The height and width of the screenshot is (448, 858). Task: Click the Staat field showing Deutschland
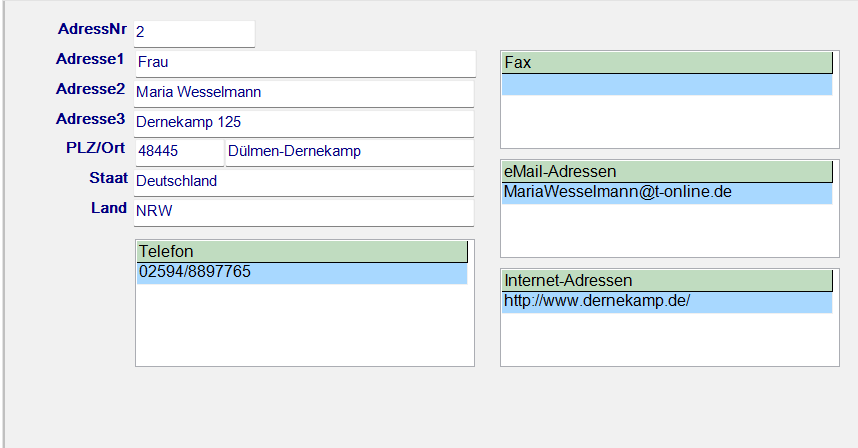(x=304, y=182)
